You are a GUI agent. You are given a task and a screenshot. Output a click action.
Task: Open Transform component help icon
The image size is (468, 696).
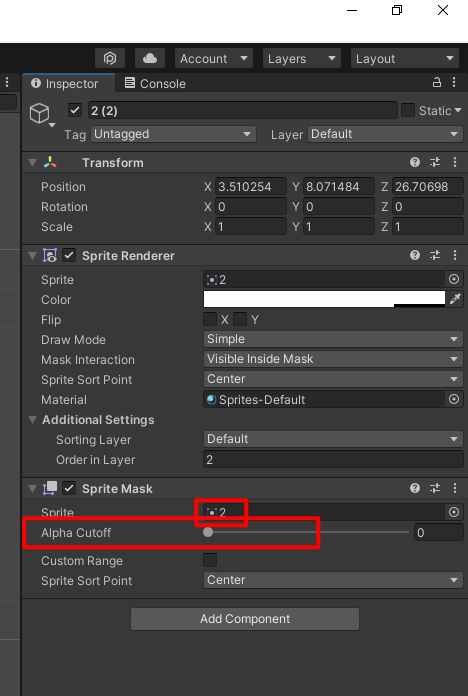[x=415, y=162]
